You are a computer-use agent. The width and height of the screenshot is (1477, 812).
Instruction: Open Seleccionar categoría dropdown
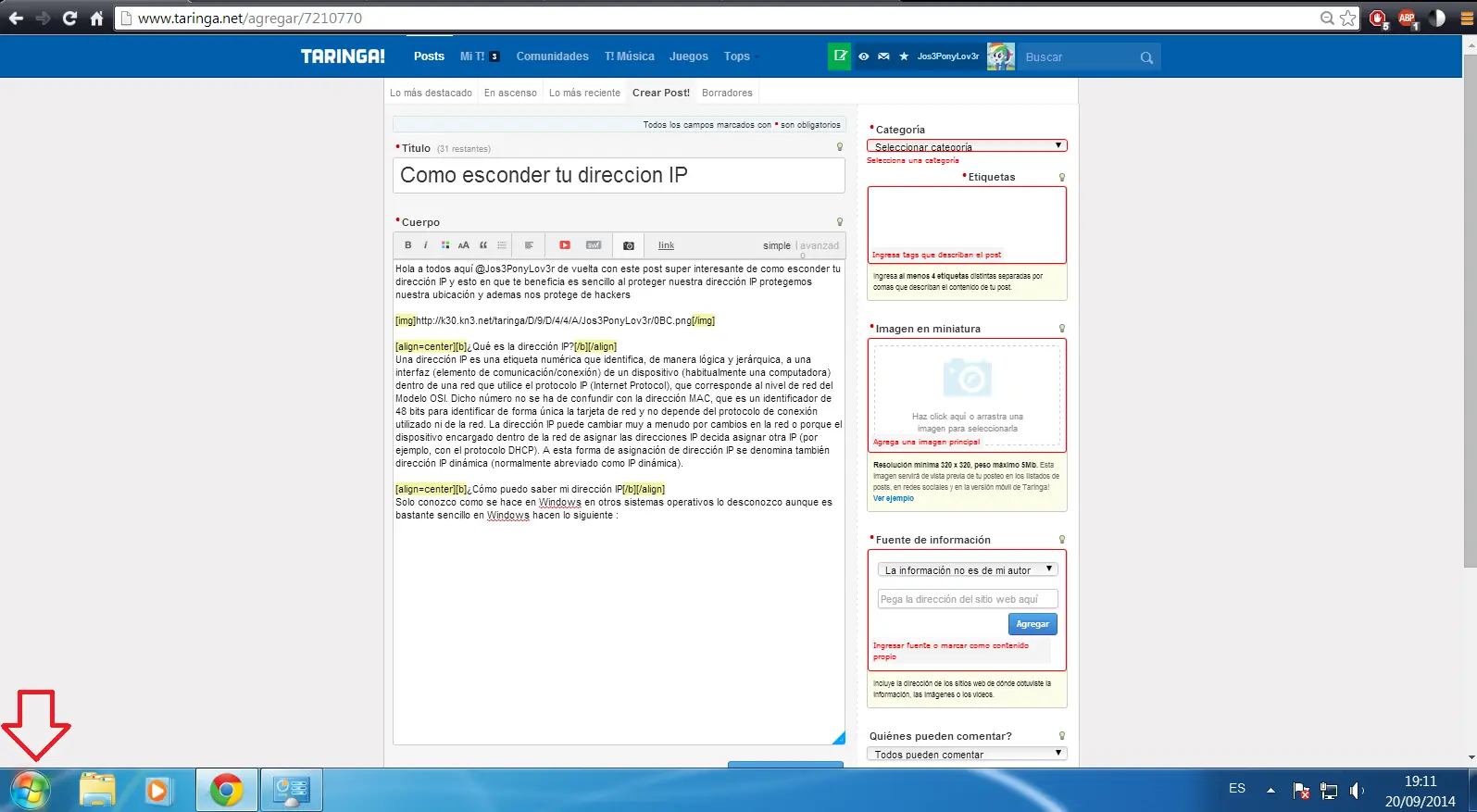pyautogui.click(x=967, y=145)
